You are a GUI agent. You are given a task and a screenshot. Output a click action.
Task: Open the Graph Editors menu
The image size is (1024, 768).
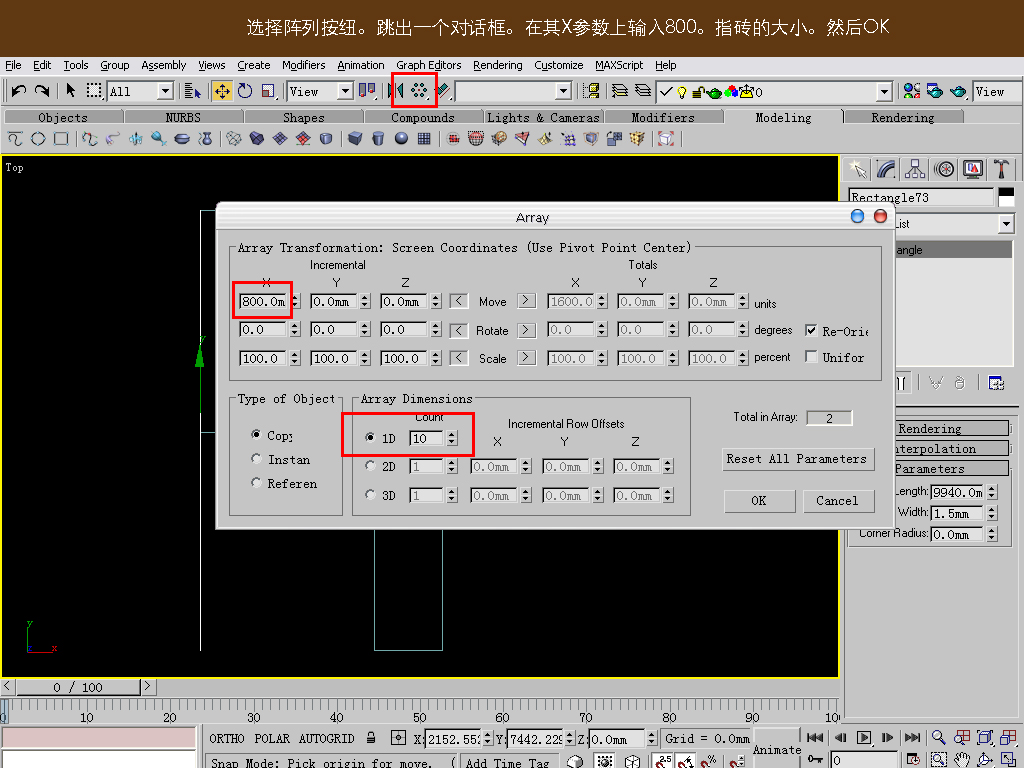pos(428,65)
